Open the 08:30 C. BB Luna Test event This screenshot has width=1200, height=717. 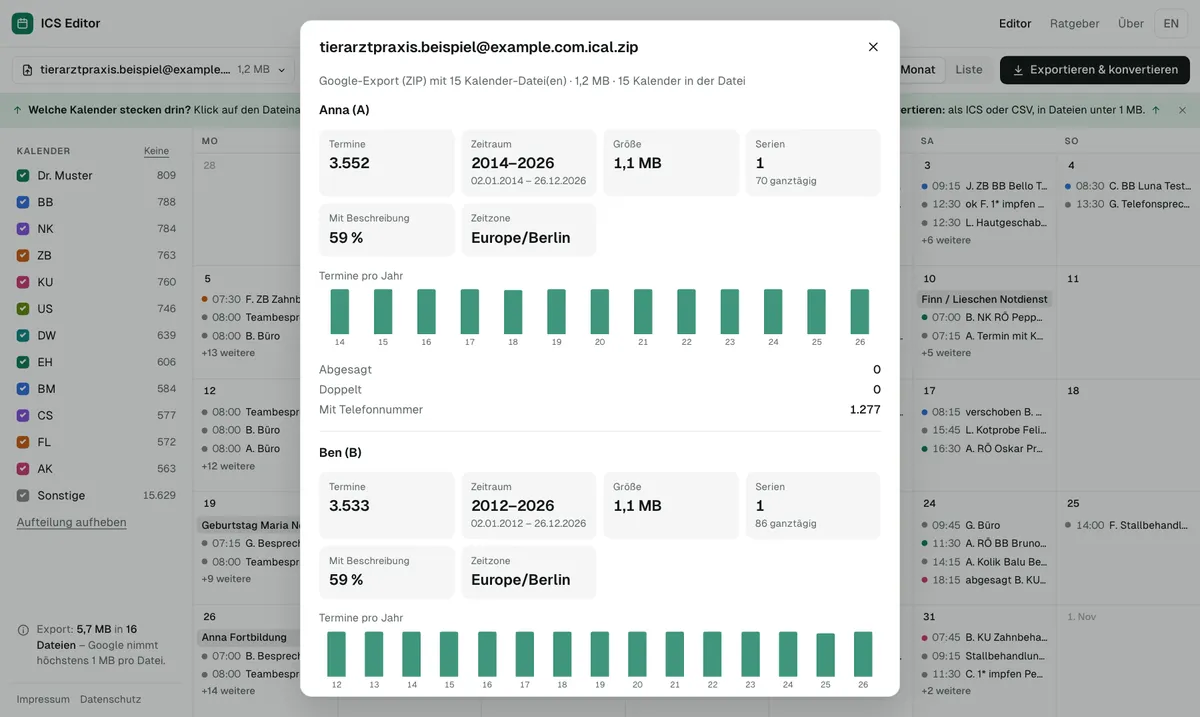tap(1128, 186)
